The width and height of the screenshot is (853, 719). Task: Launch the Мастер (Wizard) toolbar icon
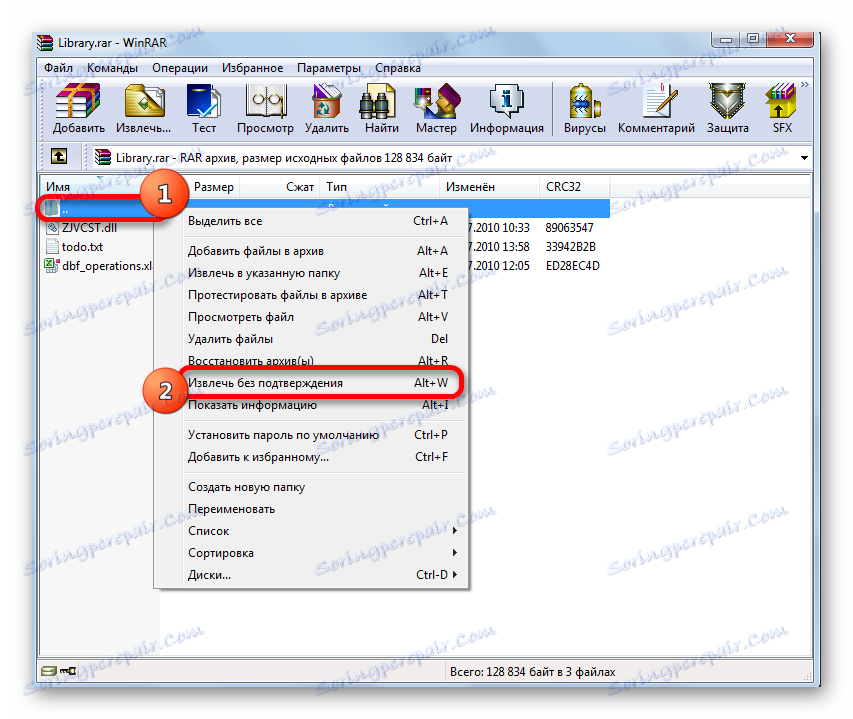click(x=436, y=108)
